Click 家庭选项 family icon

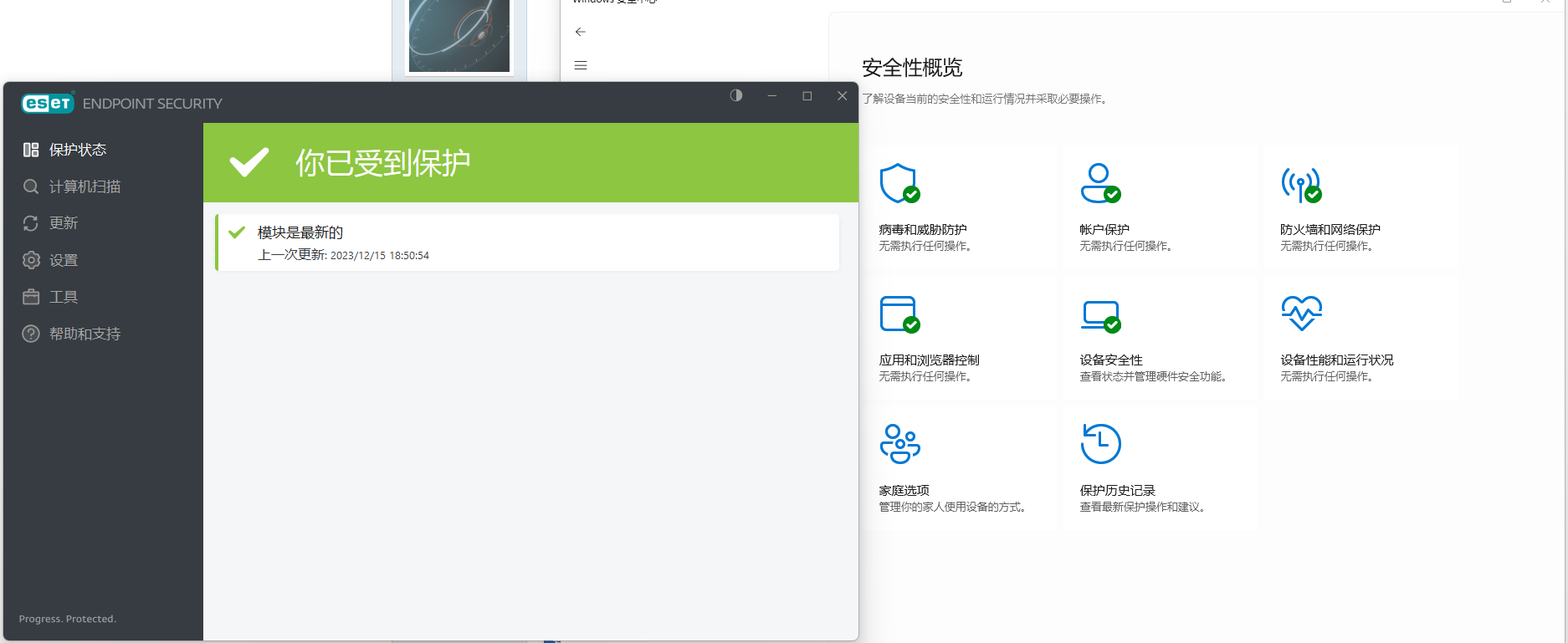(899, 444)
